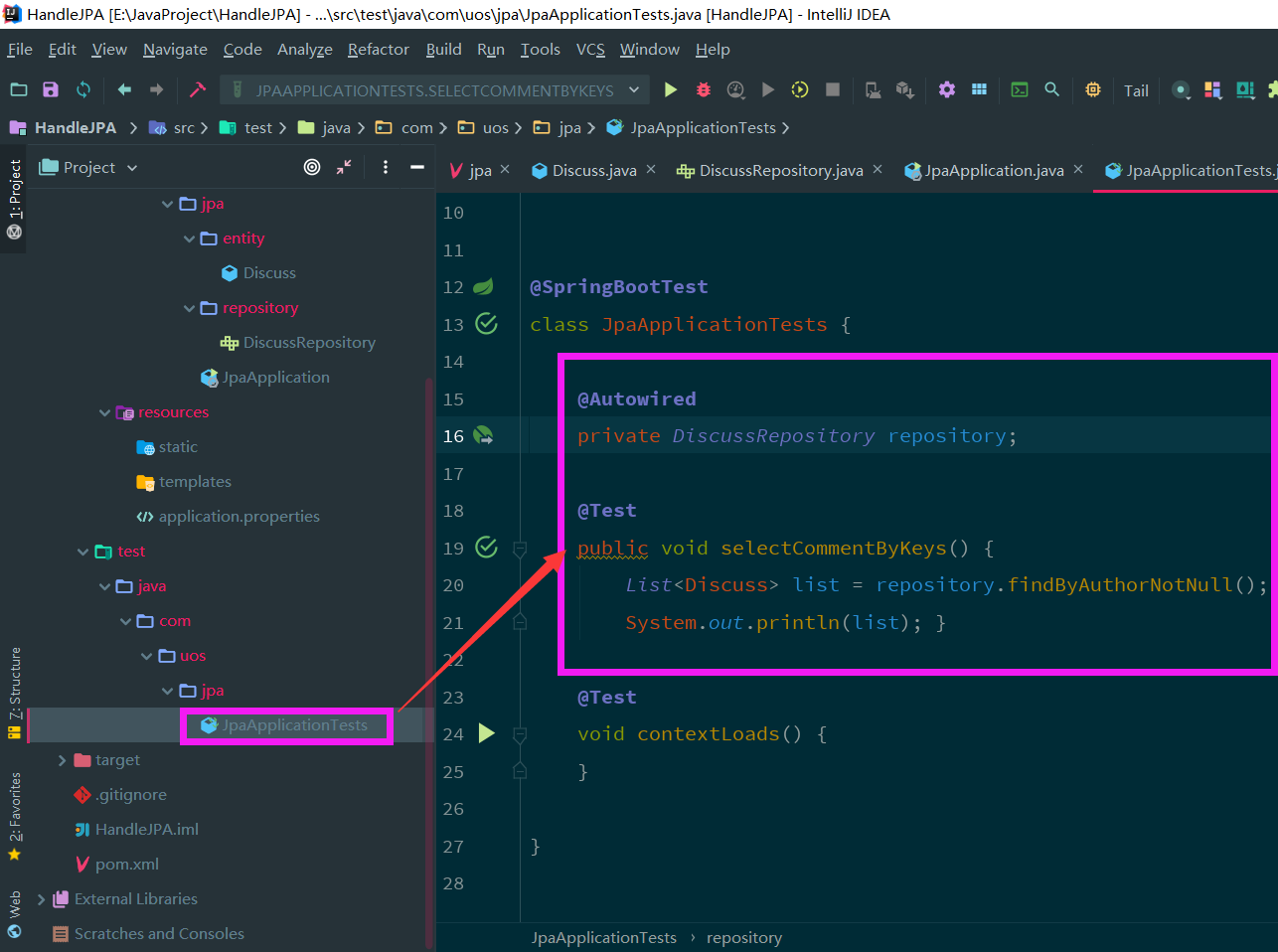
Task: Switch to the DiscussRepository.java tab
Action: 780,170
